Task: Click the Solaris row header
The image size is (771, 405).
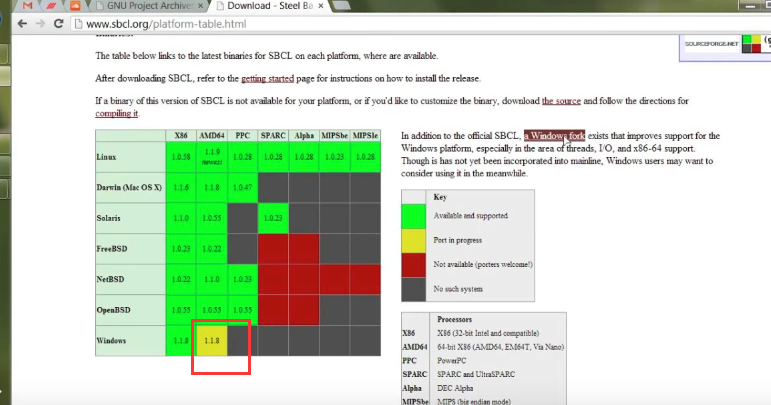Action: pyautogui.click(x=130, y=218)
